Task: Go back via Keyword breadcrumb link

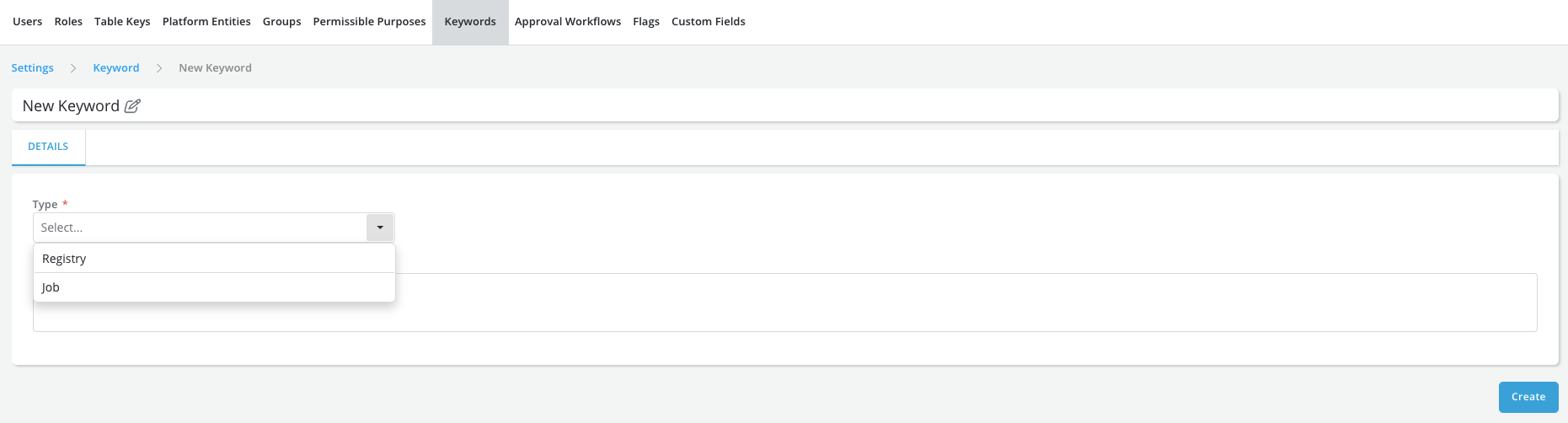Action: pyautogui.click(x=116, y=68)
